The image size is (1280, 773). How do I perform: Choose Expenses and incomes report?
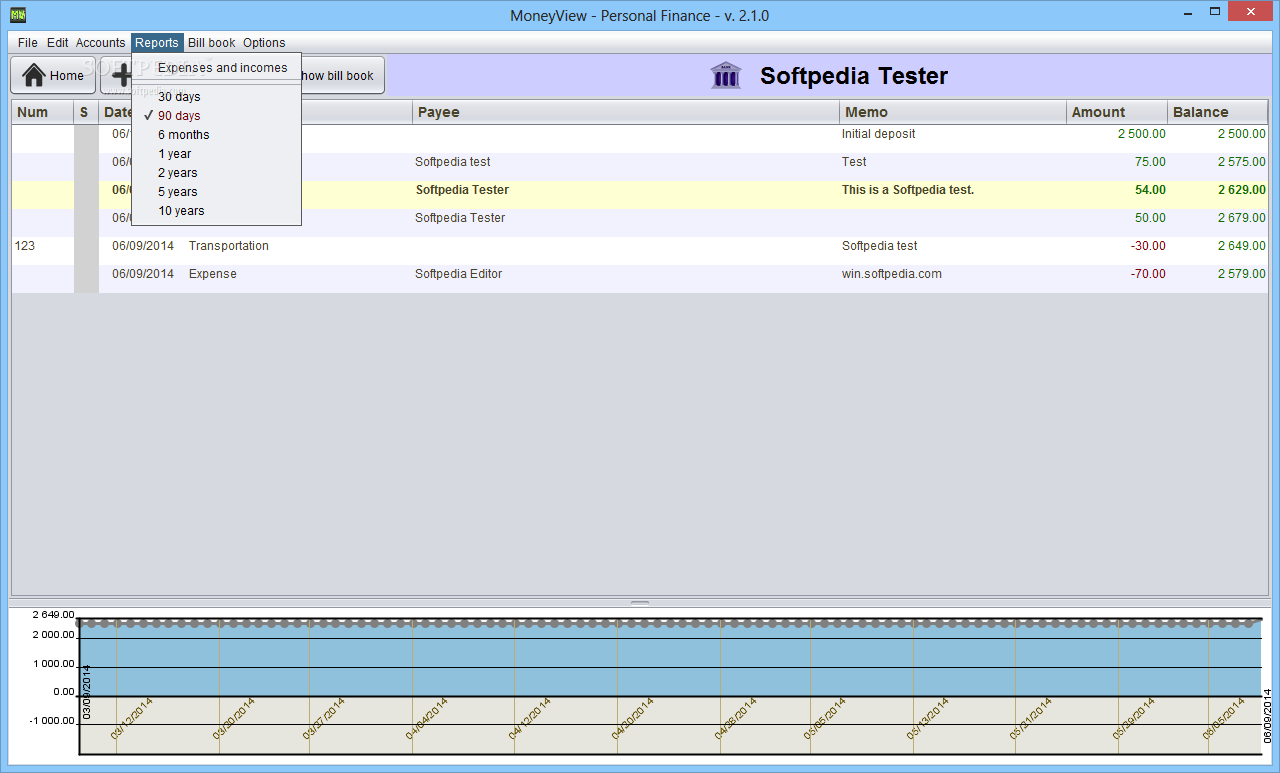(217, 68)
